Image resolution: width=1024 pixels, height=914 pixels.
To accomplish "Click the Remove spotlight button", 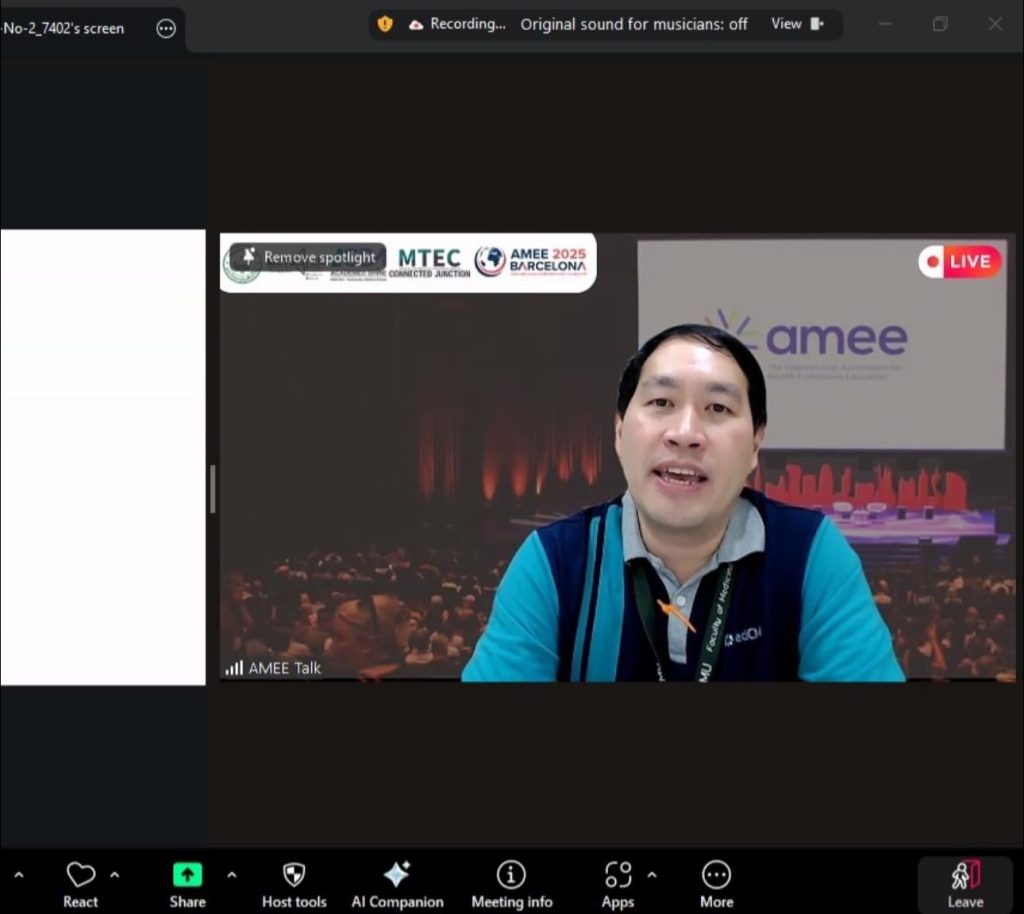I will (308, 257).
